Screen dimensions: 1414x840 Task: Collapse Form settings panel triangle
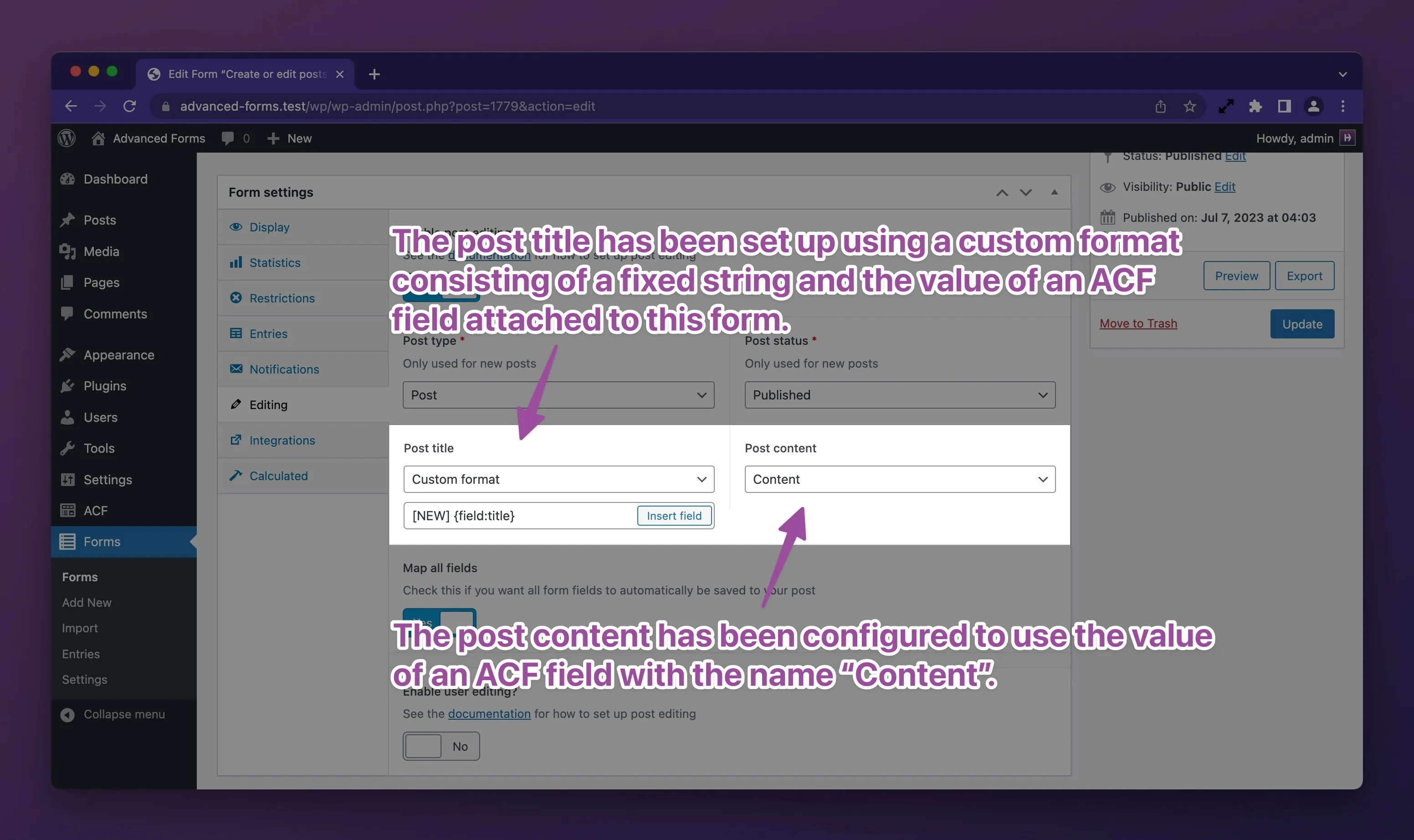coord(1054,192)
